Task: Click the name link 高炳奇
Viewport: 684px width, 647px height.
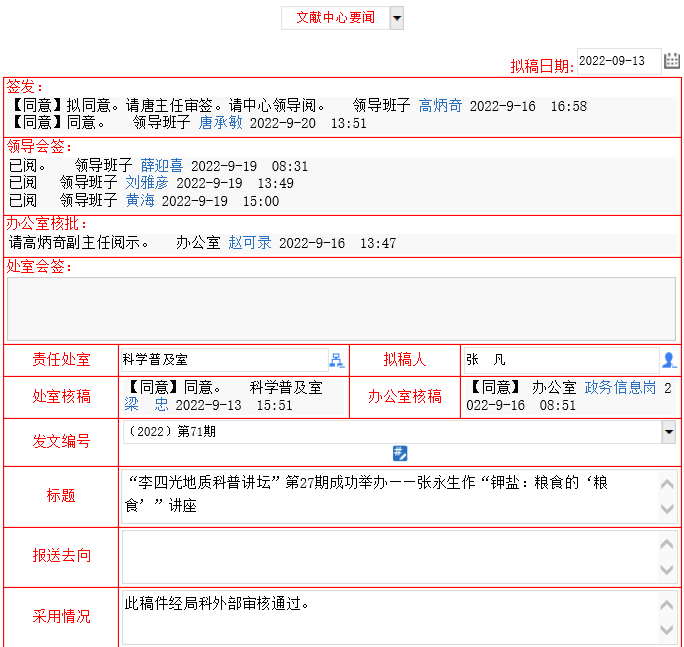Action: 440,106
